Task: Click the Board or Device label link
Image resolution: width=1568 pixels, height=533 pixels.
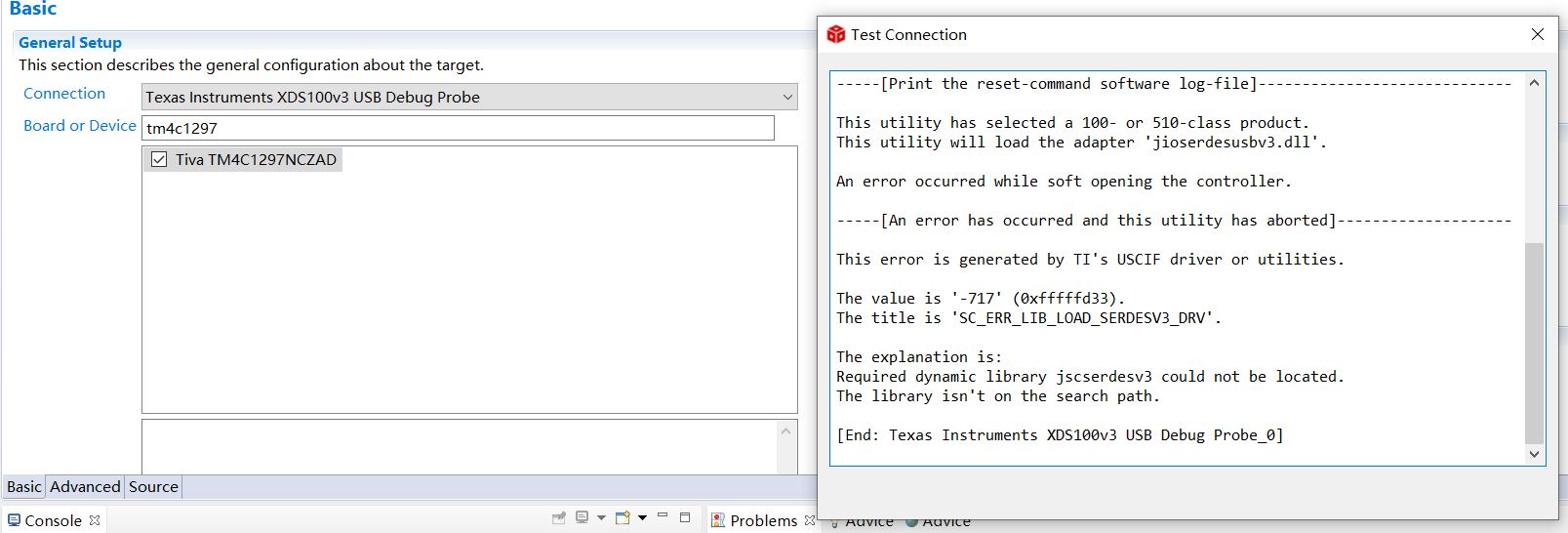Action: [x=80, y=126]
